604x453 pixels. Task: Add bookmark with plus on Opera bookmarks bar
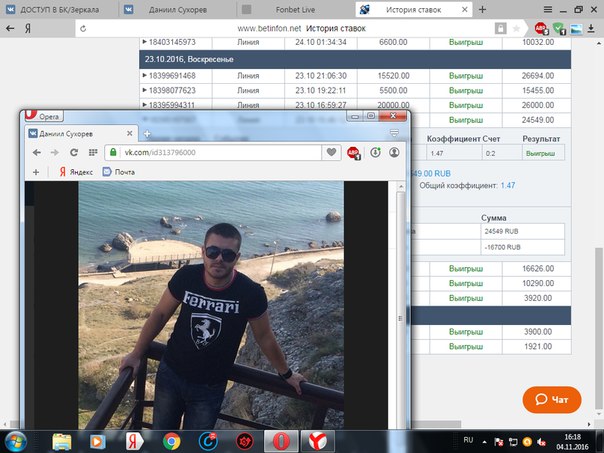(36, 172)
